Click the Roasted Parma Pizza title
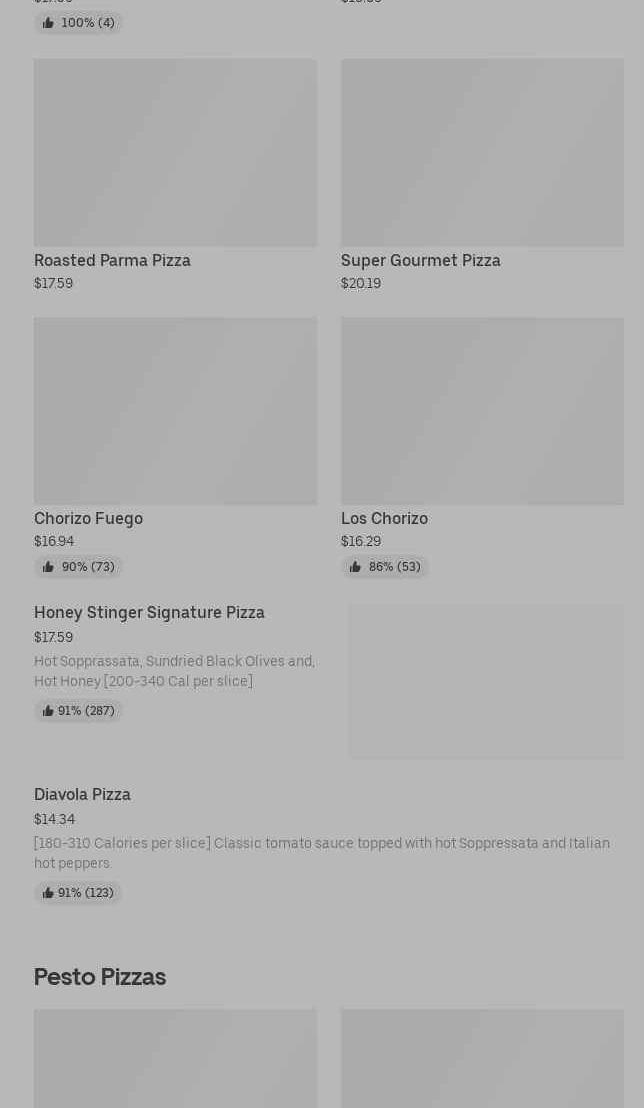 [112, 260]
